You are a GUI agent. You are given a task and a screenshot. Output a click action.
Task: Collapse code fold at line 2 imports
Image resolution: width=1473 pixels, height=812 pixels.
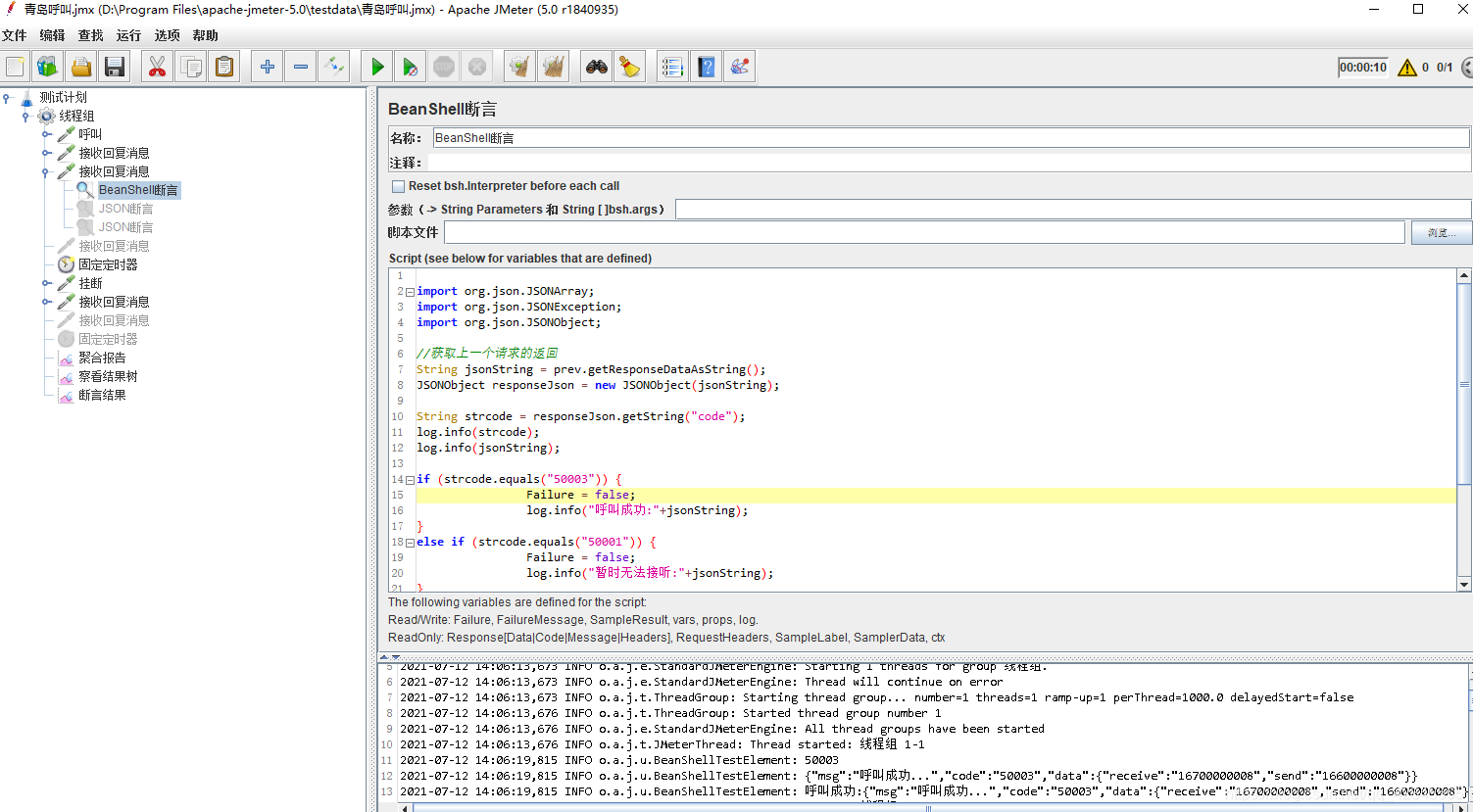pyautogui.click(x=410, y=292)
